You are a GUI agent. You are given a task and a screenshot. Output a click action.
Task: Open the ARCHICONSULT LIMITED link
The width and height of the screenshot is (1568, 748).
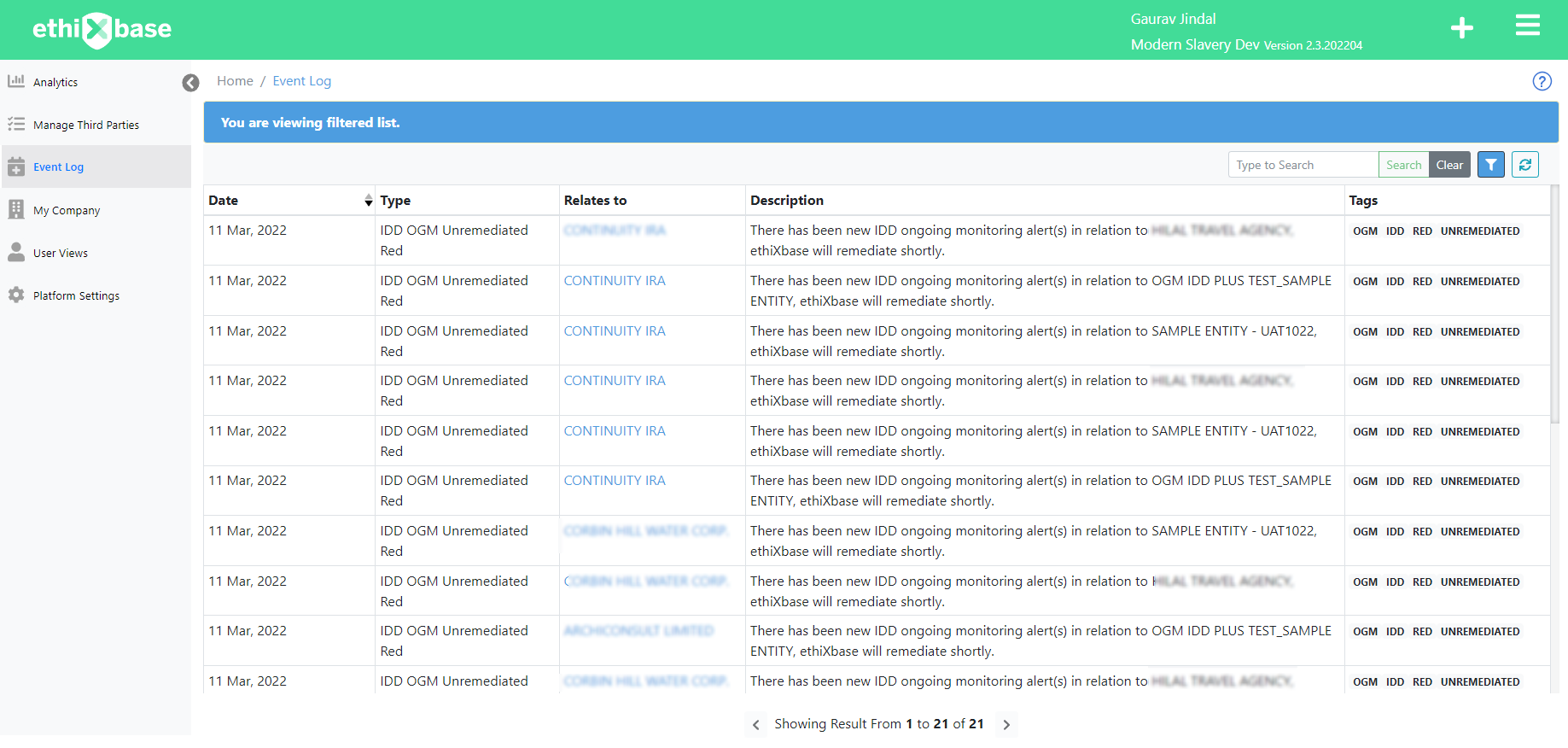click(638, 631)
